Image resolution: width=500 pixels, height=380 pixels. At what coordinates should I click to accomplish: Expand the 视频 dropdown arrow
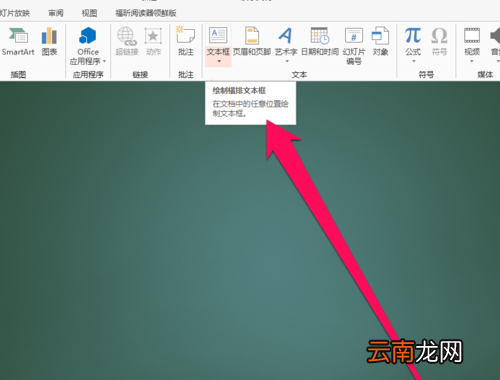(x=472, y=61)
